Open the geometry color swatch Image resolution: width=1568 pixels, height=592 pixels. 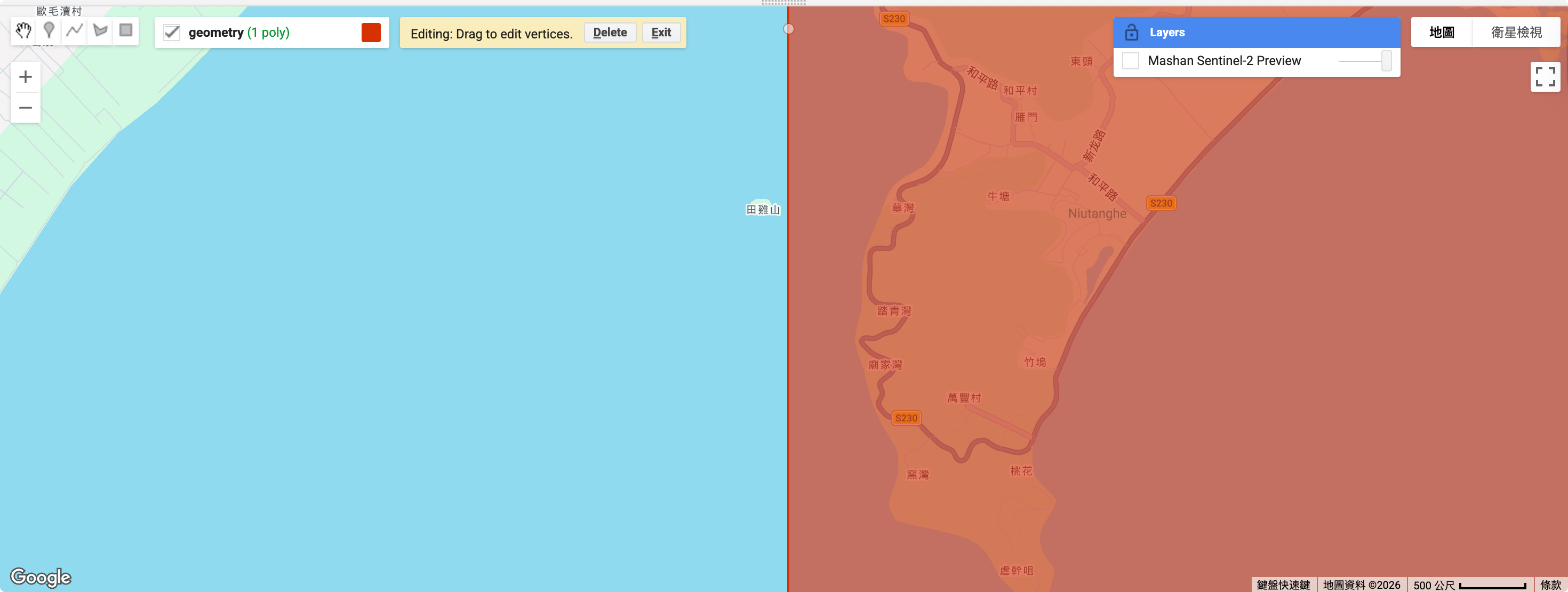coord(371,33)
